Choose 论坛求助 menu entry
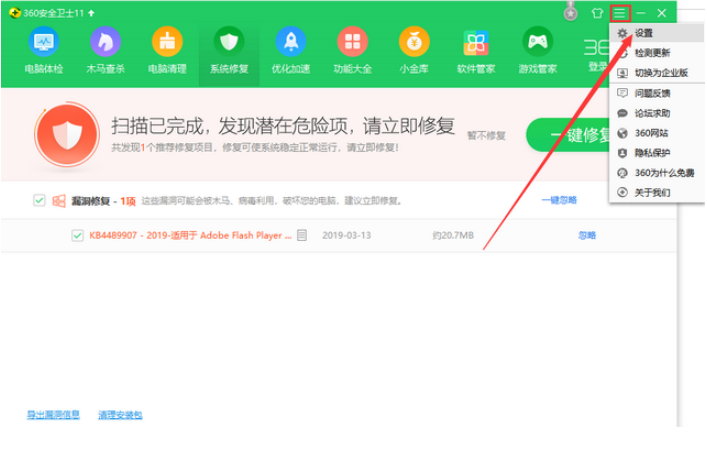This screenshot has width=707, height=457. (657, 113)
